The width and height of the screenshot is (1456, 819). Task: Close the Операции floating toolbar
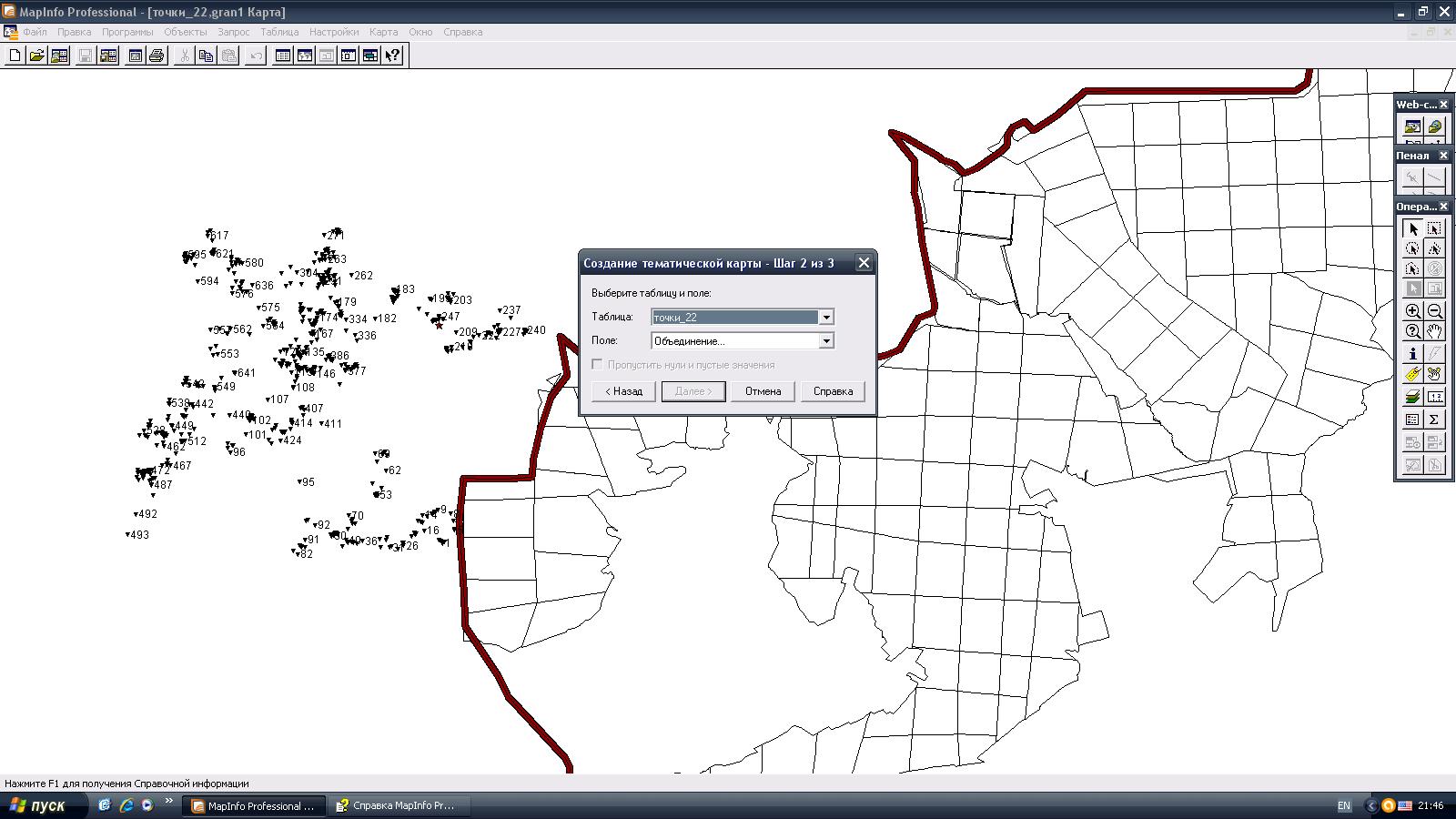[1443, 207]
